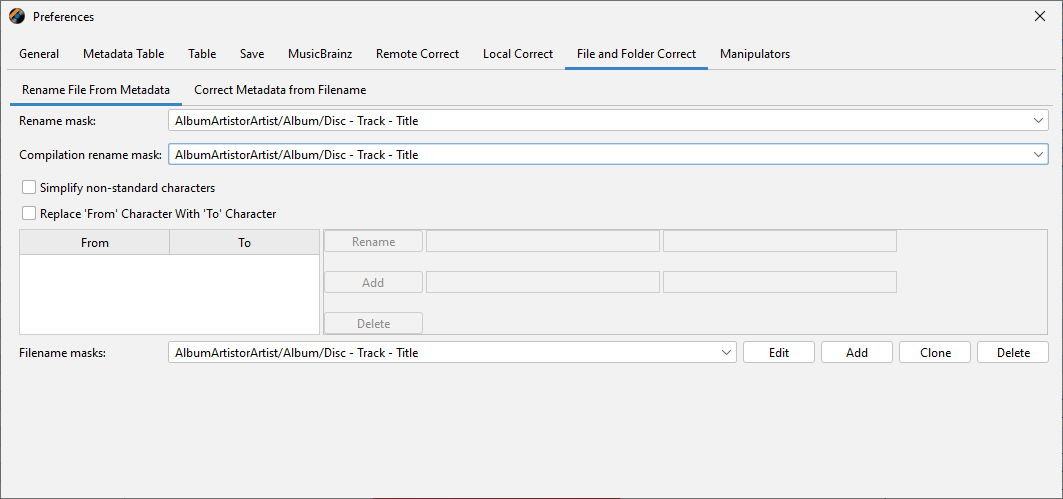Toggle Replace 'From' Character With 'To' Character

coord(29,213)
